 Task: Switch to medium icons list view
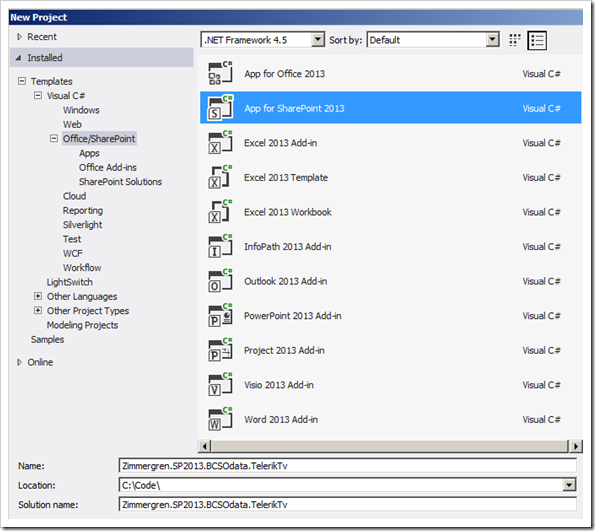pyautogui.click(x=537, y=40)
